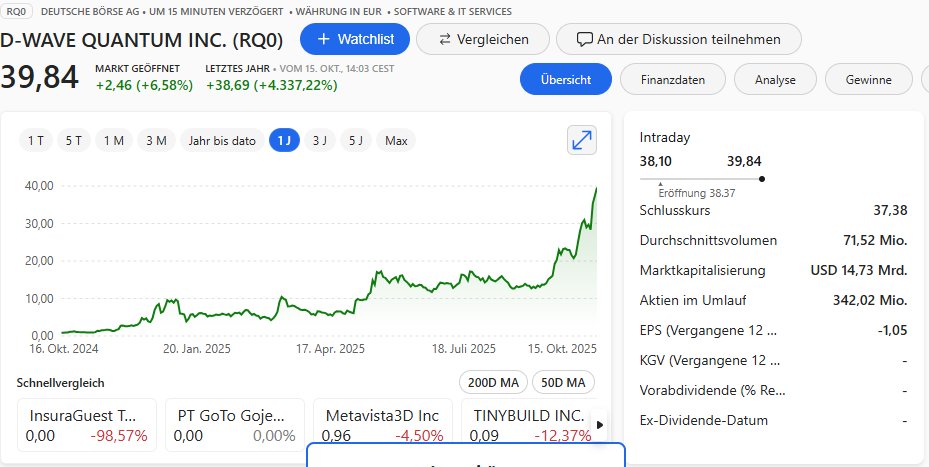Open An der Diskussion teilnehmen
The height and width of the screenshot is (467, 929).
coord(678,39)
